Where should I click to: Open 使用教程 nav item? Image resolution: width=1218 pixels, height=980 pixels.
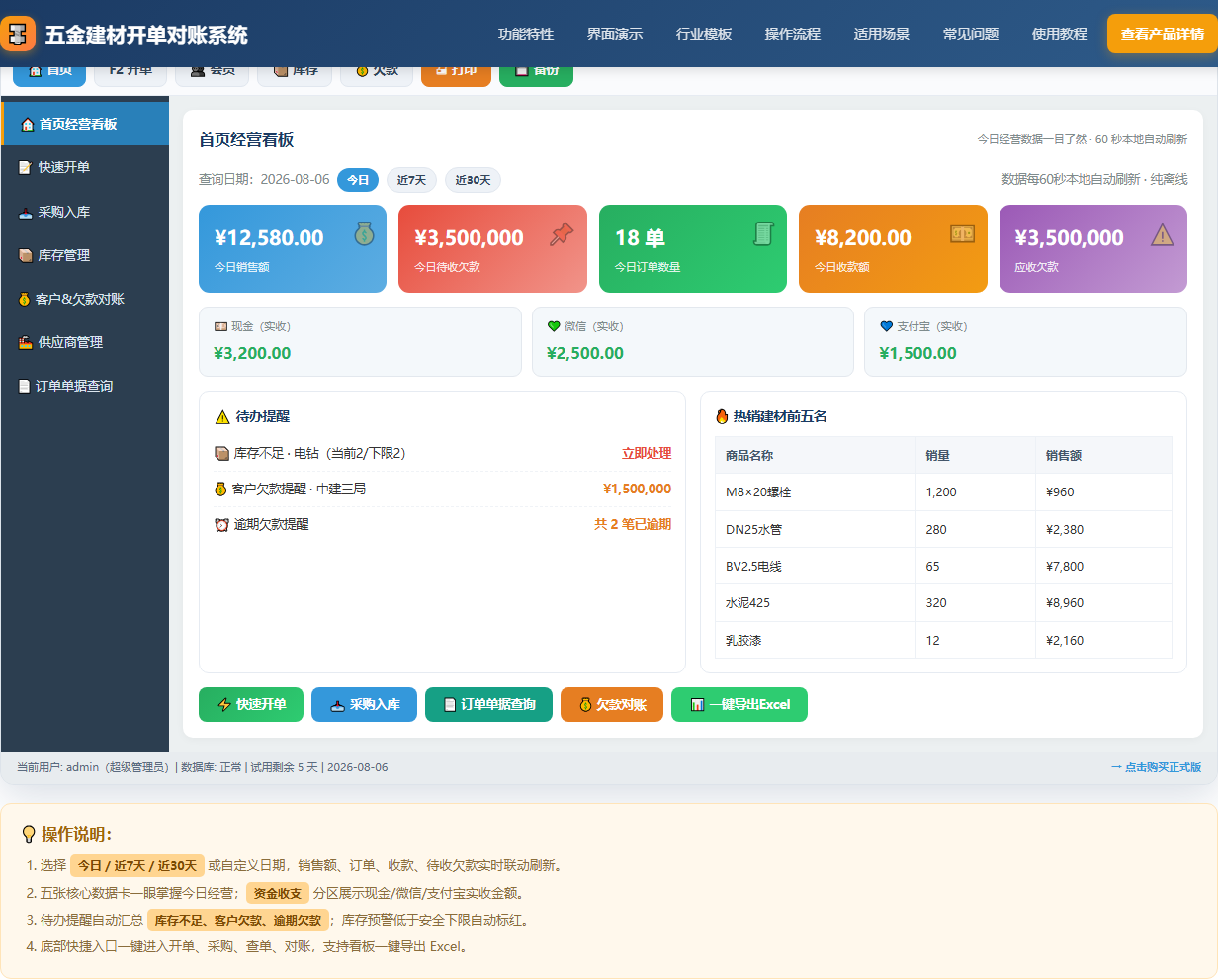tap(1060, 34)
